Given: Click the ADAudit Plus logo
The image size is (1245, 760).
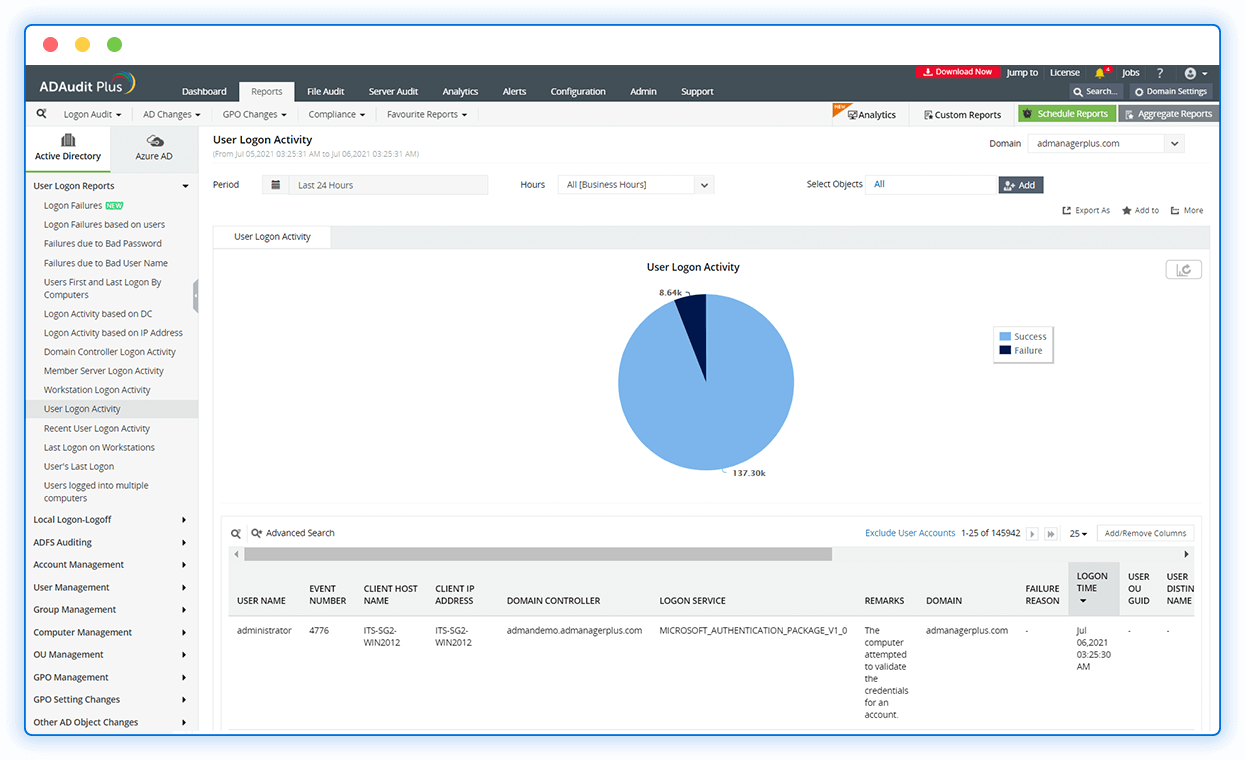Looking at the screenshot, I should coord(87,85).
